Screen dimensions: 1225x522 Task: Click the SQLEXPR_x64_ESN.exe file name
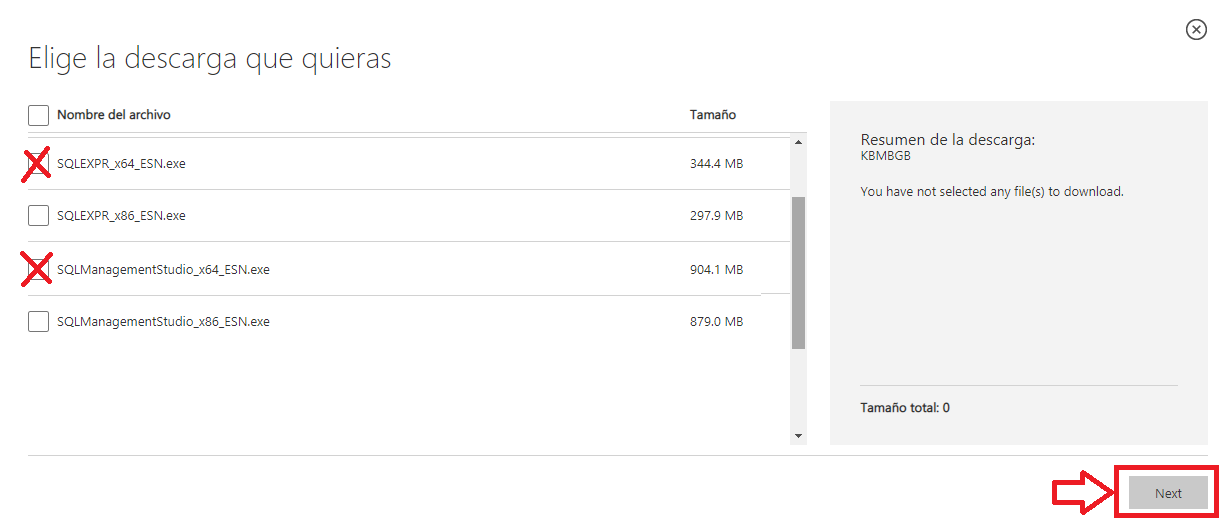[x=121, y=163]
